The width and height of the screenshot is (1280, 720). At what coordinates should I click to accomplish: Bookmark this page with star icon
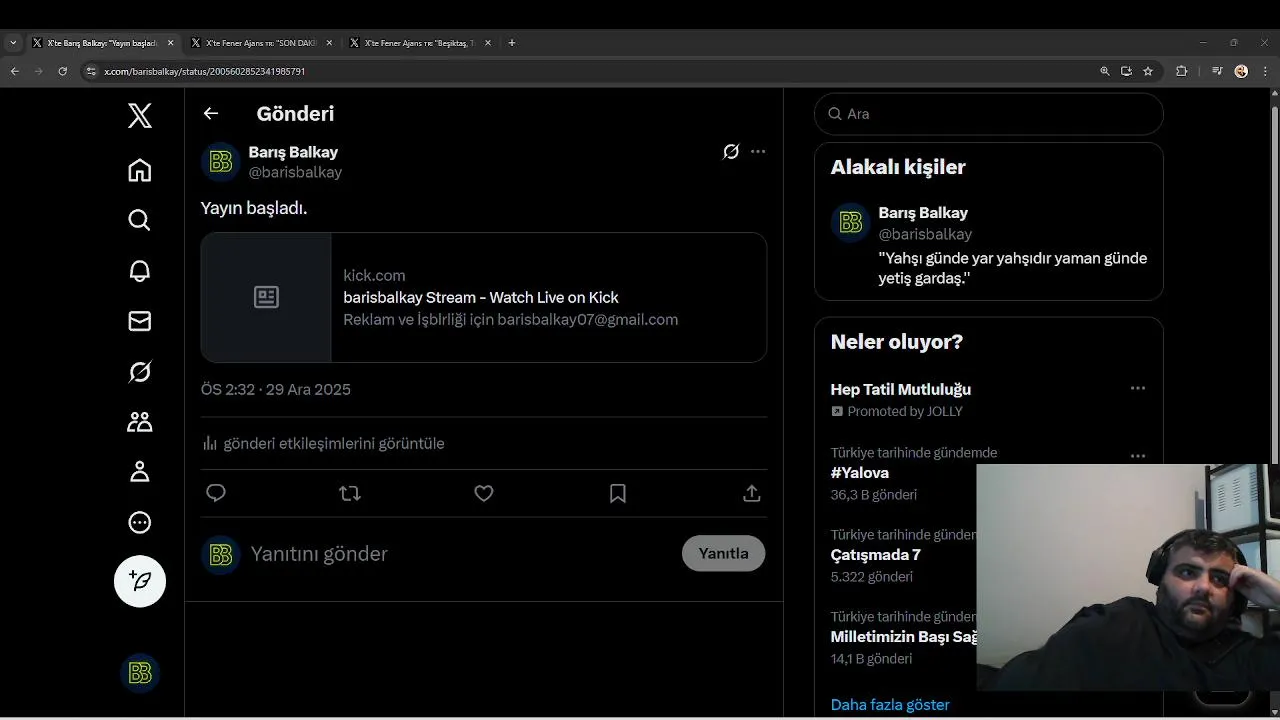click(x=1148, y=71)
